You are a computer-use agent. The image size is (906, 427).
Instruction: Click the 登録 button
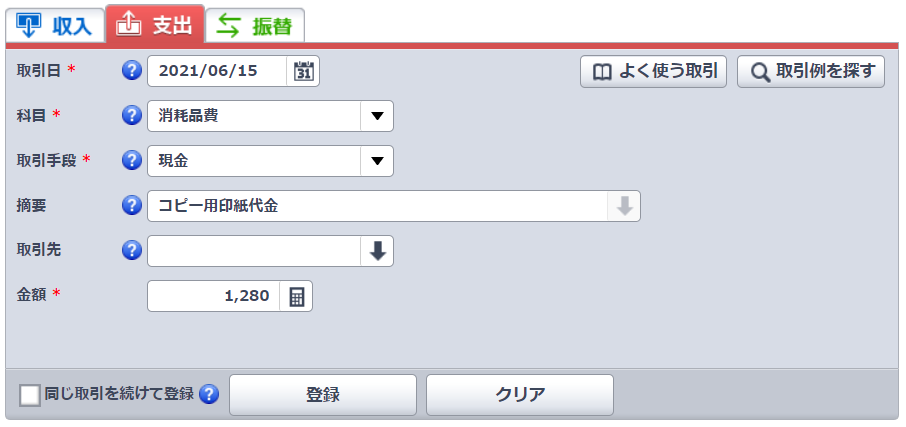323,395
